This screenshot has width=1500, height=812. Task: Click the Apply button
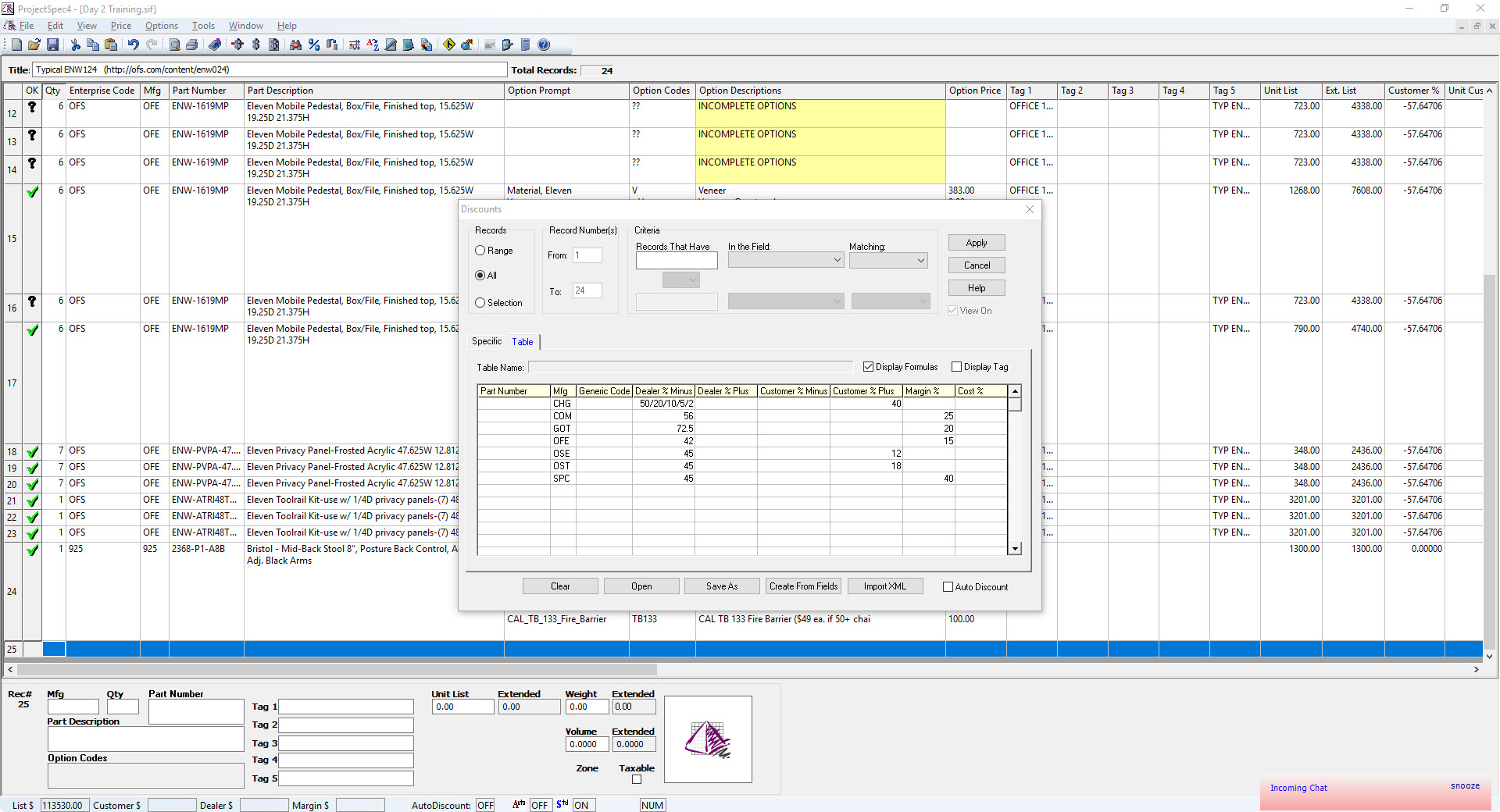[x=977, y=243]
